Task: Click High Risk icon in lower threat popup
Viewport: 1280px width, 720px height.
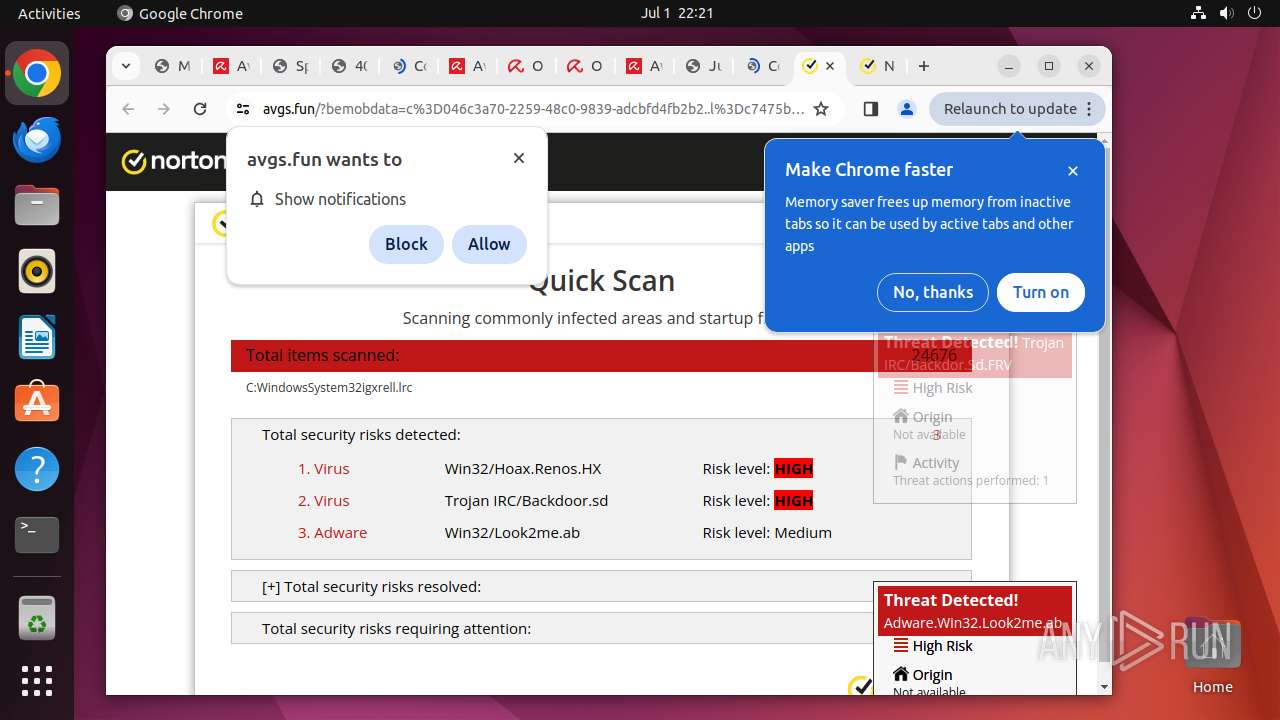Action: point(901,645)
